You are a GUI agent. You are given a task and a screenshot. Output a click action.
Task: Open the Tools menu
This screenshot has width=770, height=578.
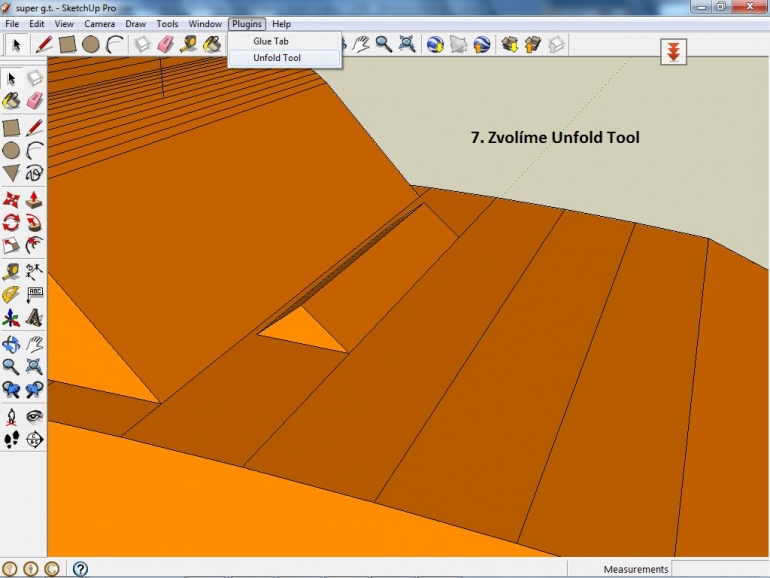(x=167, y=24)
